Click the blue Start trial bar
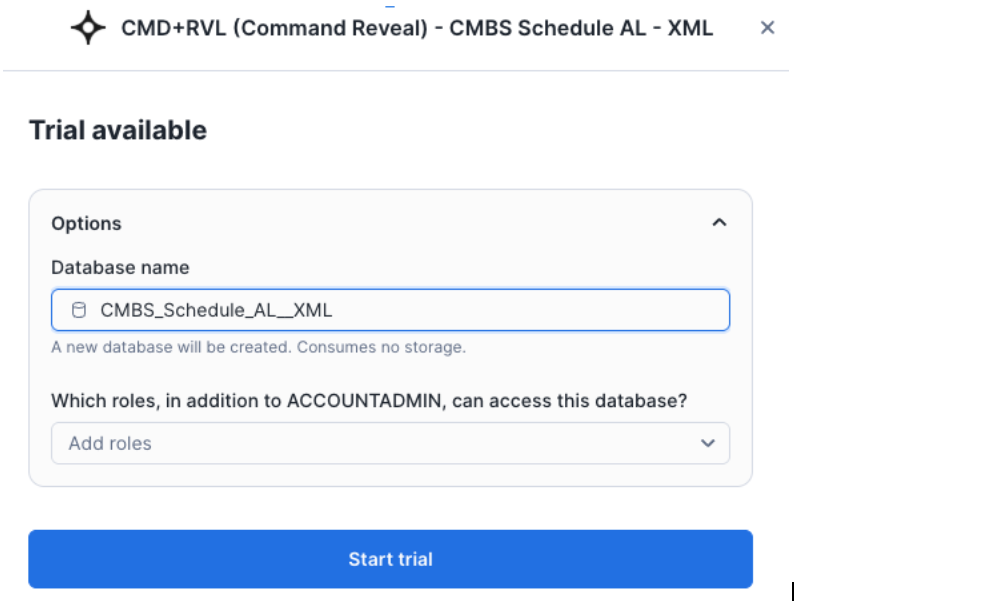Viewport: 1008px width, 601px height. pyautogui.click(x=391, y=559)
